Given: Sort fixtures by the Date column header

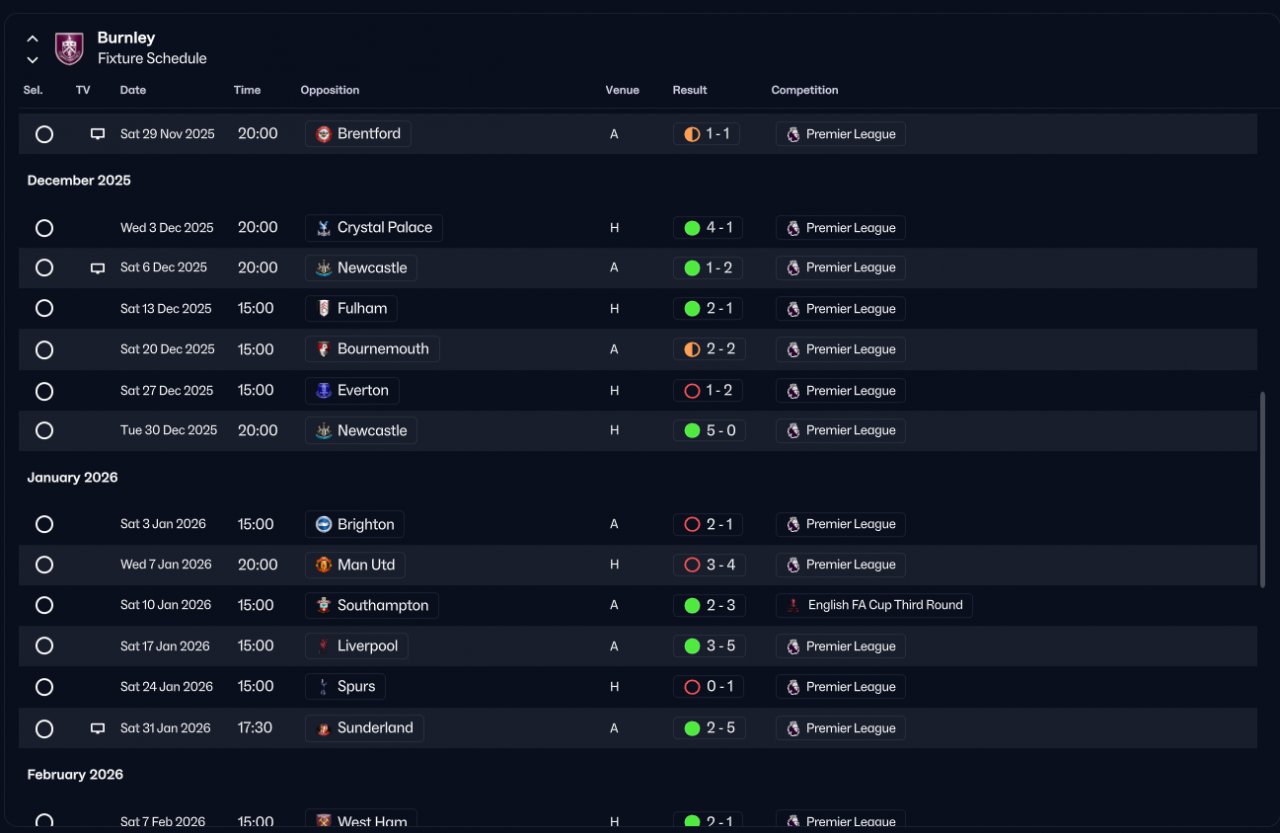Looking at the screenshot, I should [x=133, y=90].
